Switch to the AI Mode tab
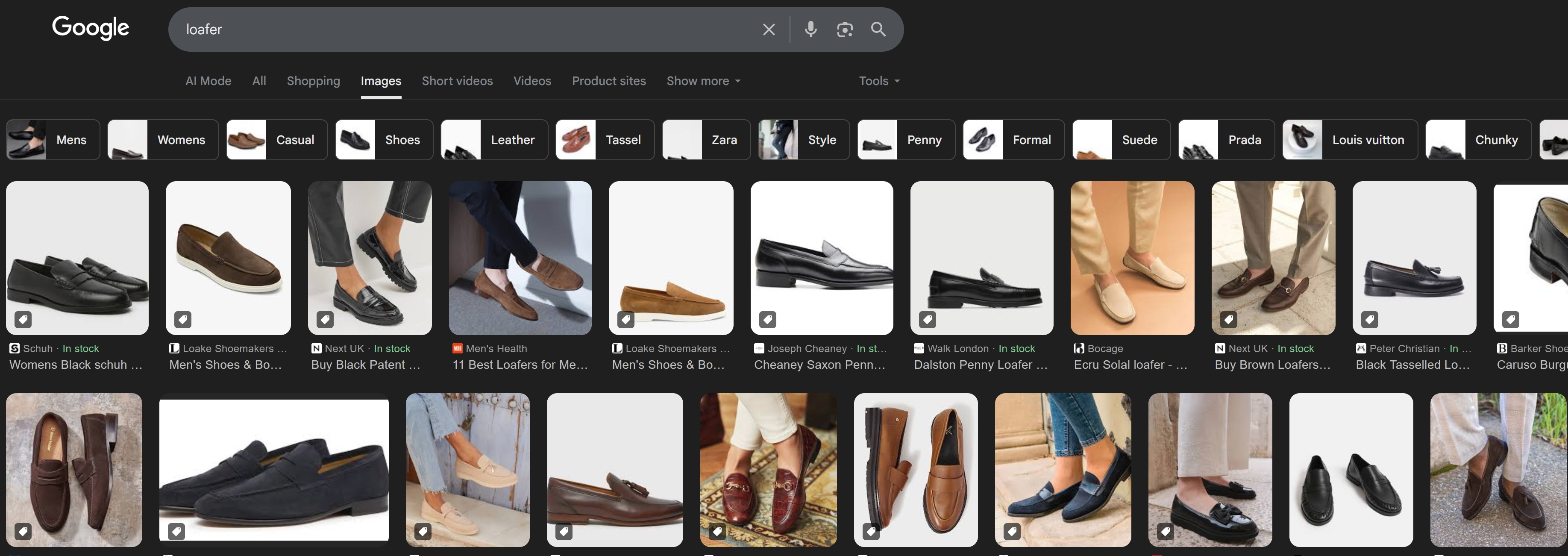The width and height of the screenshot is (1568, 556). click(208, 81)
